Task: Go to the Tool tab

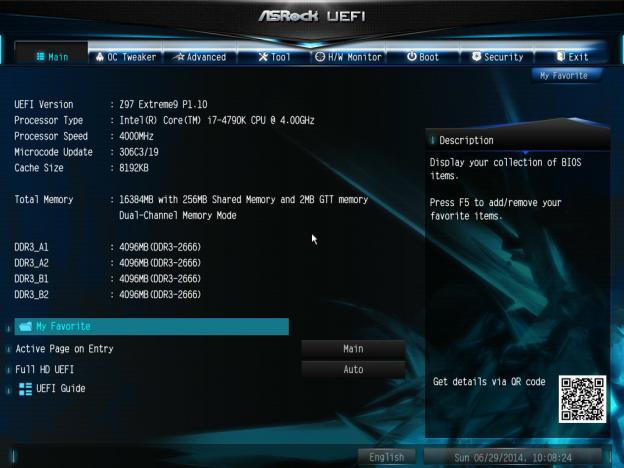Action: coord(274,57)
